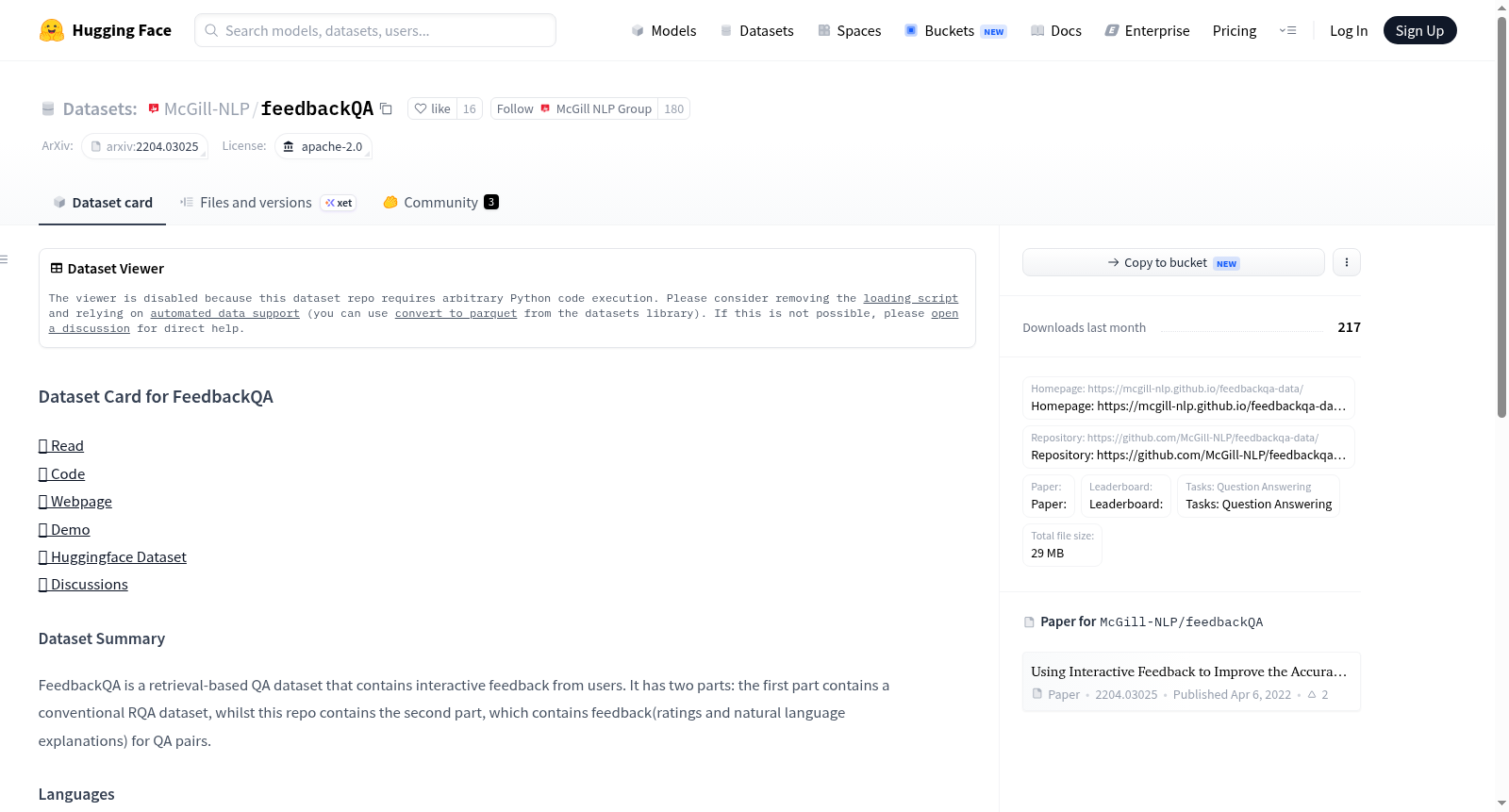Click the apache-2.0 license tag

pos(323,146)
